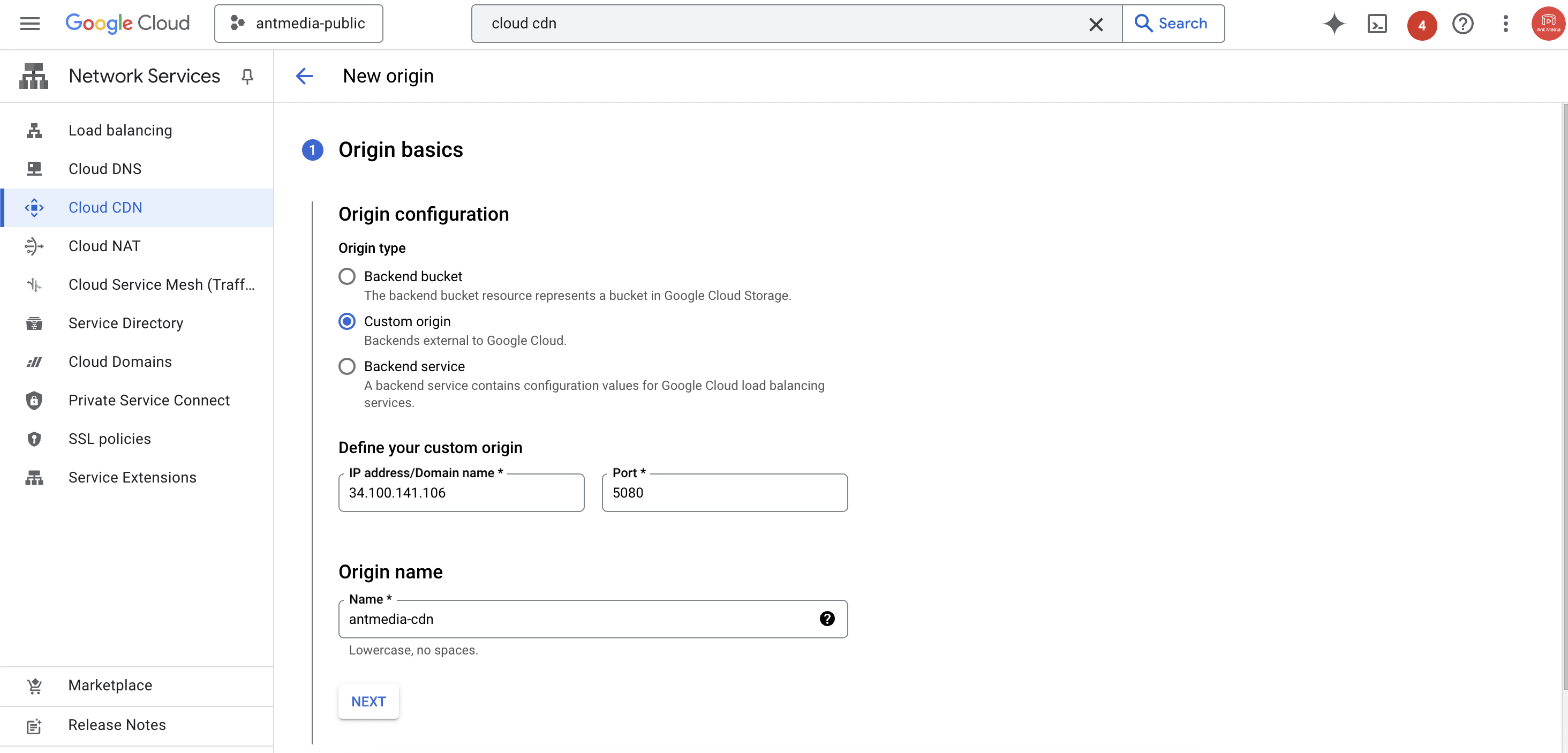Select Cloud CDN in the sidebar

(137, 208)
